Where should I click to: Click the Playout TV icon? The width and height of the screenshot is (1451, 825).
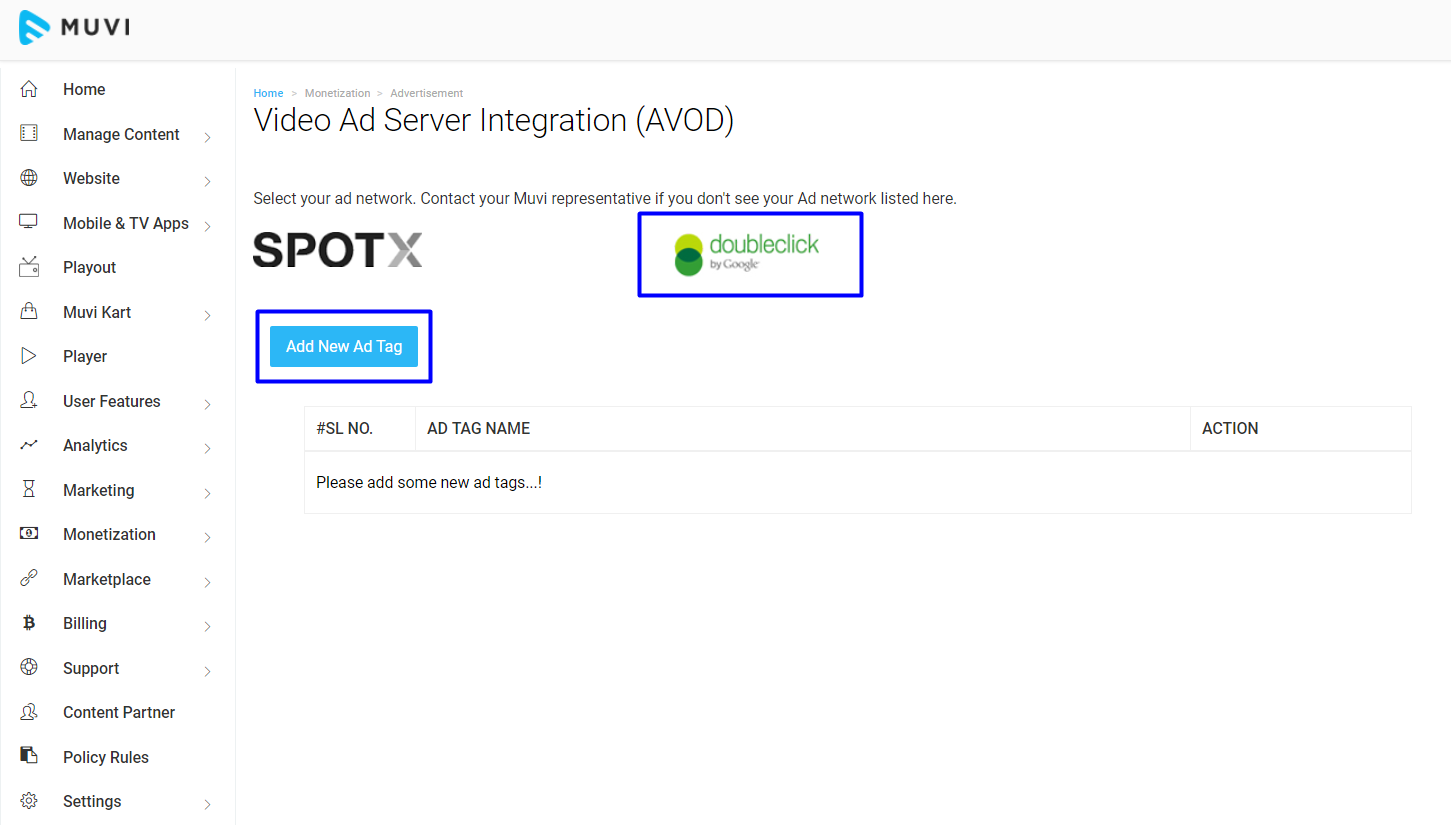tap(29, 267)
